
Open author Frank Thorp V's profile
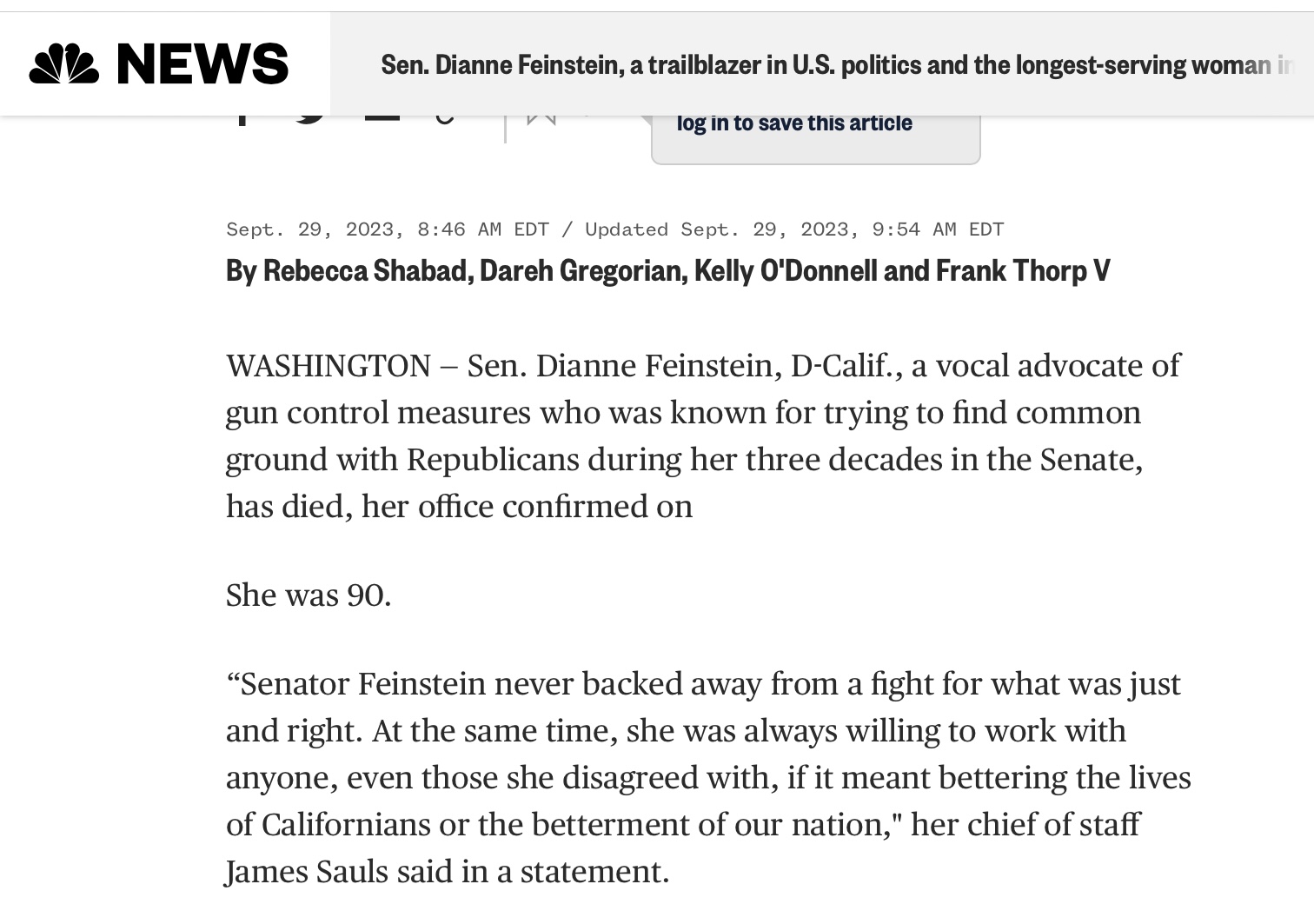[1023, 270]
